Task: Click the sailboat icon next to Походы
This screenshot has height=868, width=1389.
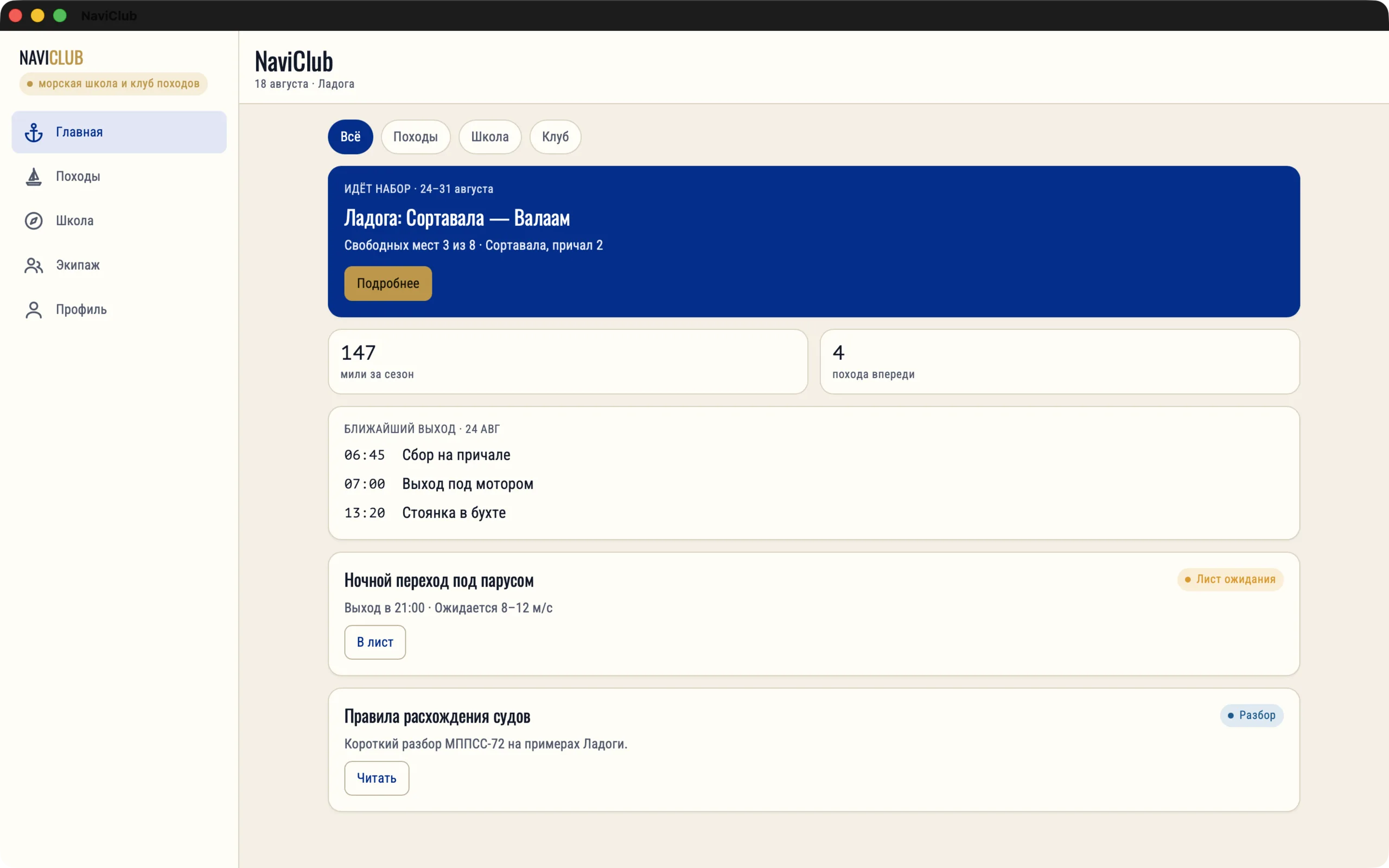Action: [x=34, y=177]
